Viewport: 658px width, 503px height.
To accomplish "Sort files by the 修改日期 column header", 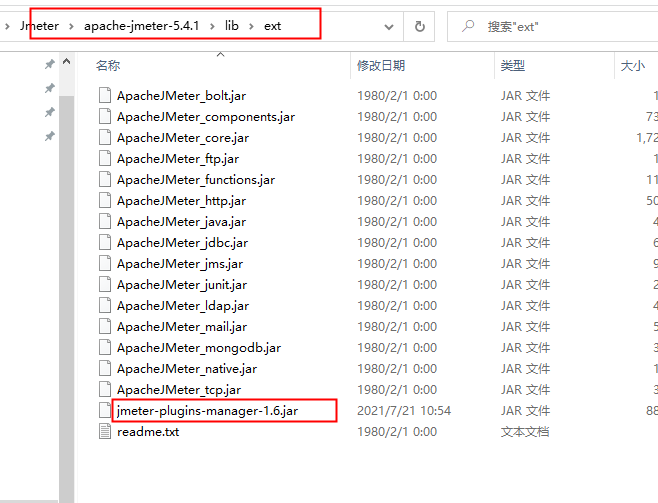I will coord(381,65).
